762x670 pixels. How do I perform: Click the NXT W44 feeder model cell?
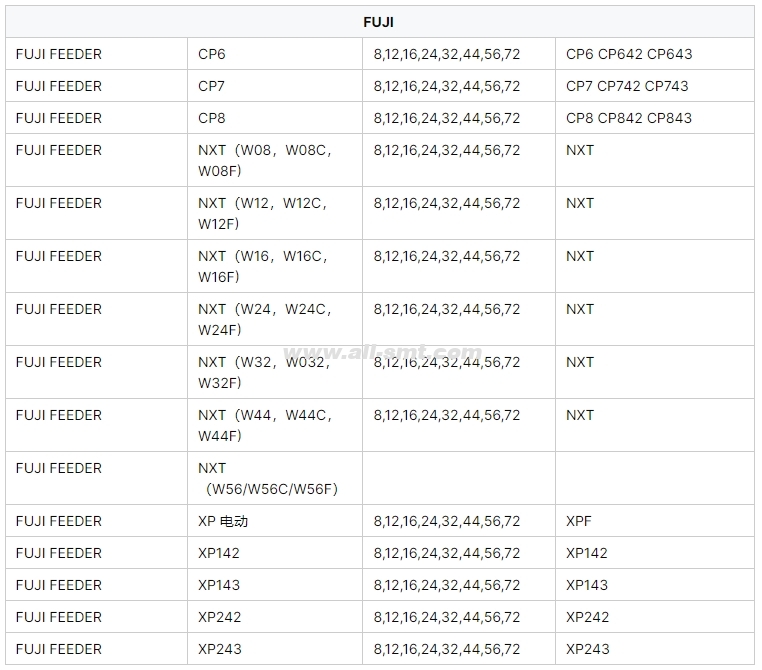point(275,425)
